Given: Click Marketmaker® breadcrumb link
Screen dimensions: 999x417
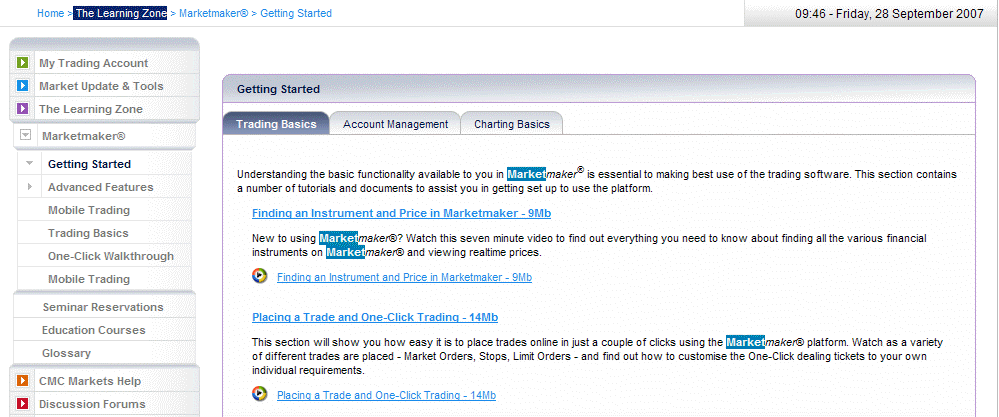Looking at the screenshot, I should 213,13.
